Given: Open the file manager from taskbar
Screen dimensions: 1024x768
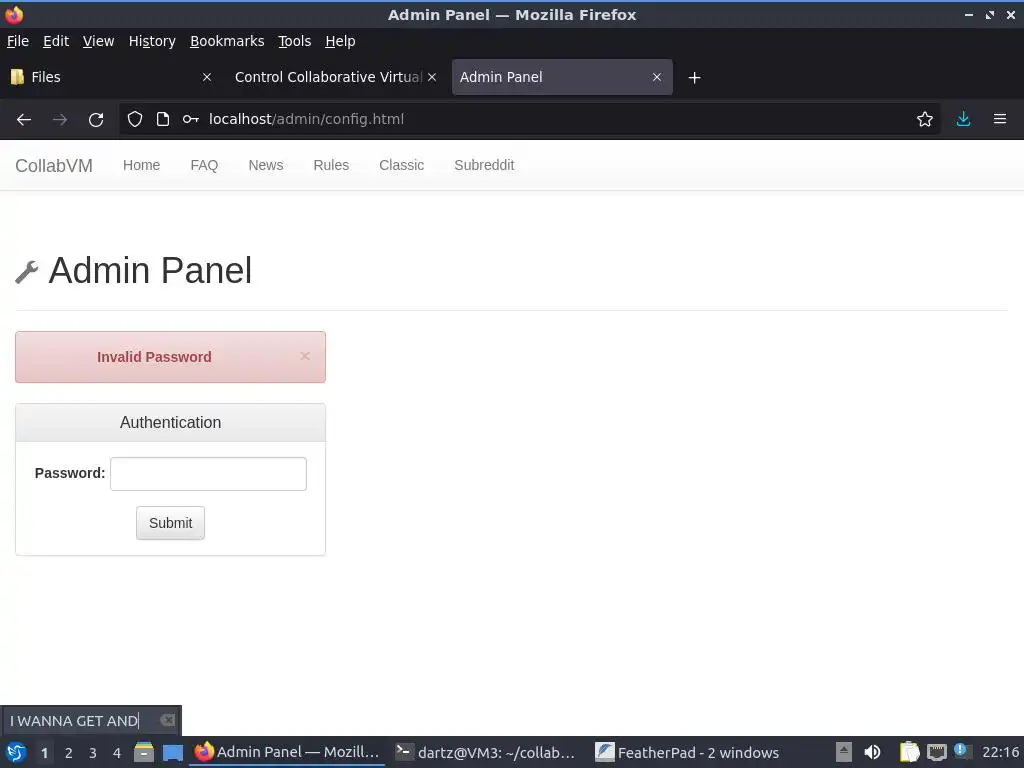Looking at the screenshot, I should tap(143, 752).
